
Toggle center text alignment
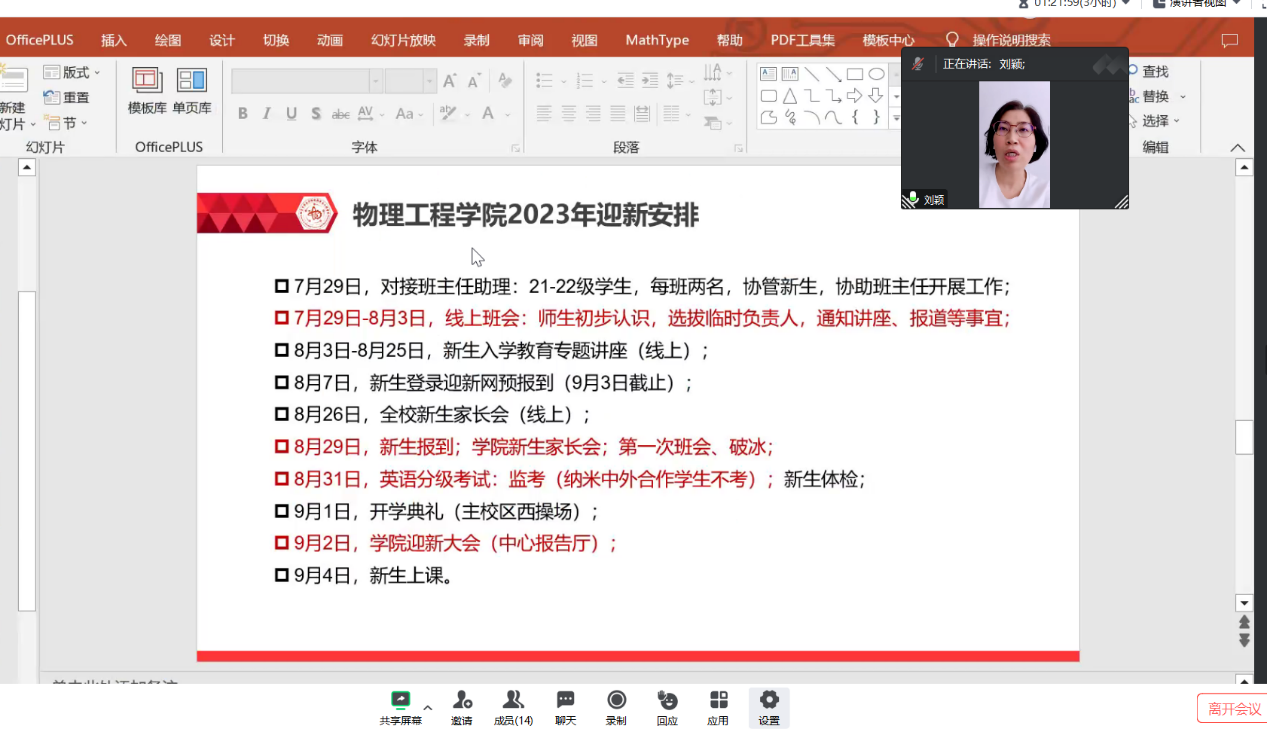569,114
